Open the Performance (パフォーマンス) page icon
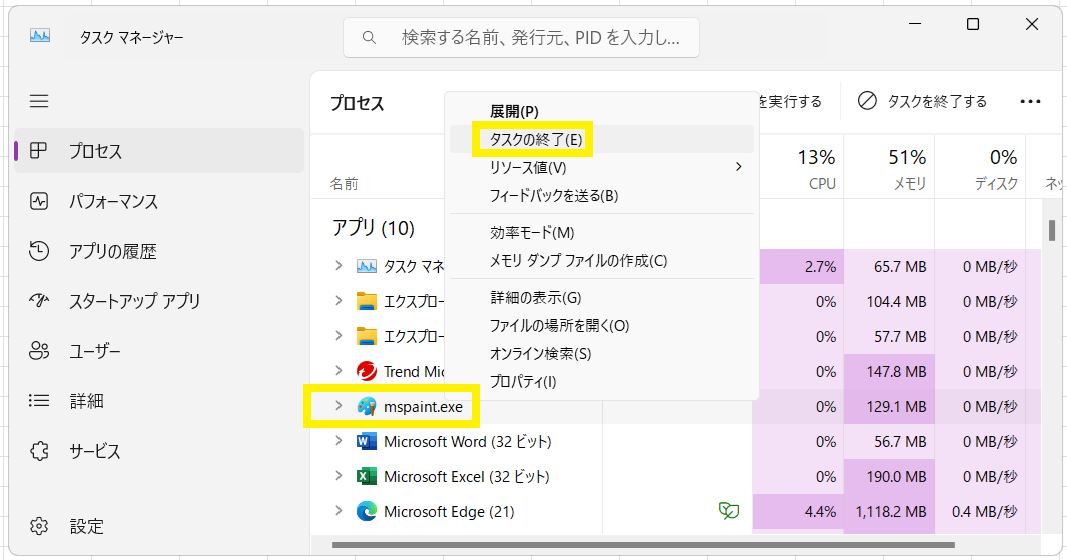The width and height of the screenshot is (1067, 560). point(40,201)
